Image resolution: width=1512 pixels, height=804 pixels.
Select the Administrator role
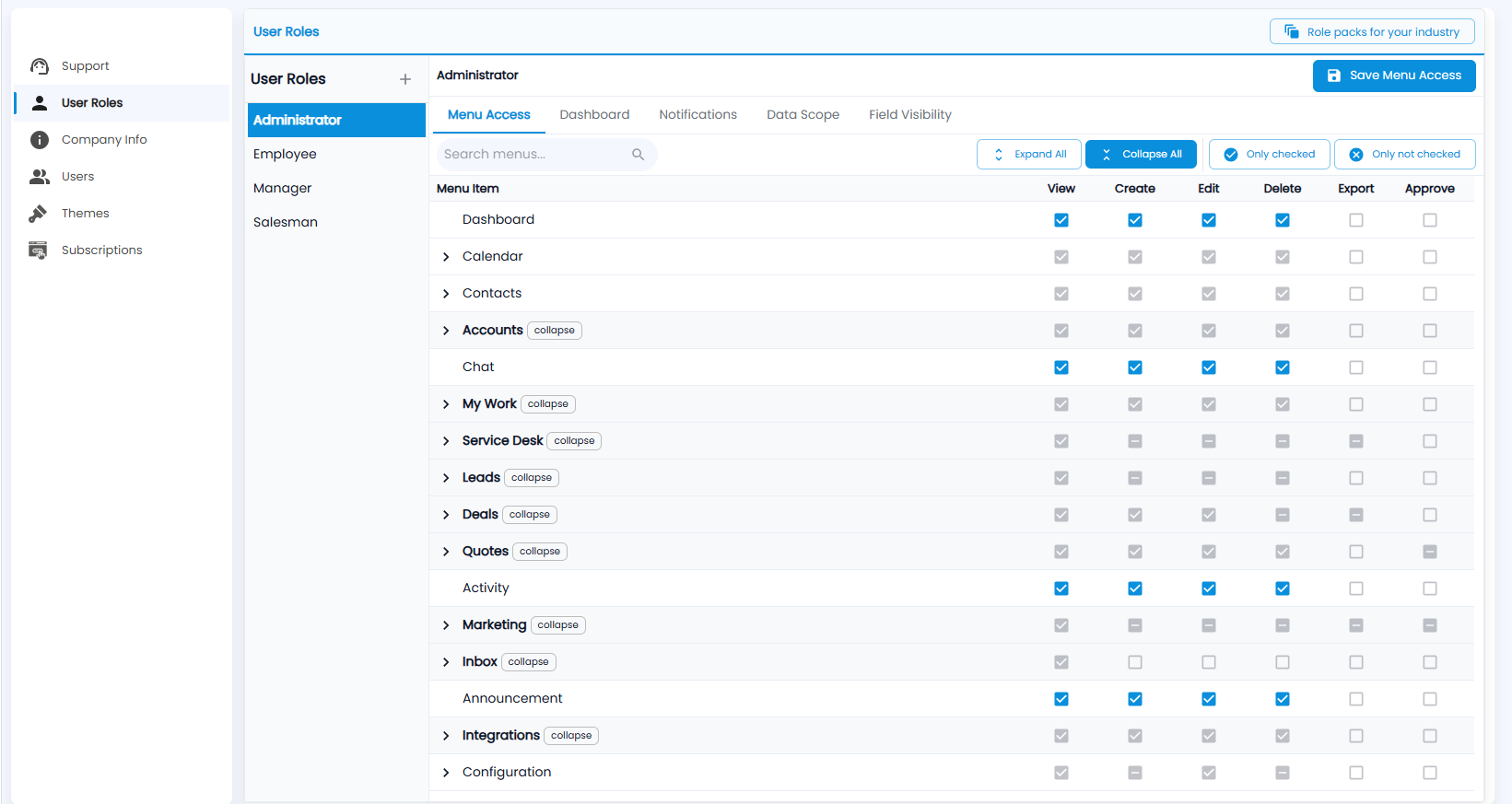pyautogui.click(x=336, y=121)
